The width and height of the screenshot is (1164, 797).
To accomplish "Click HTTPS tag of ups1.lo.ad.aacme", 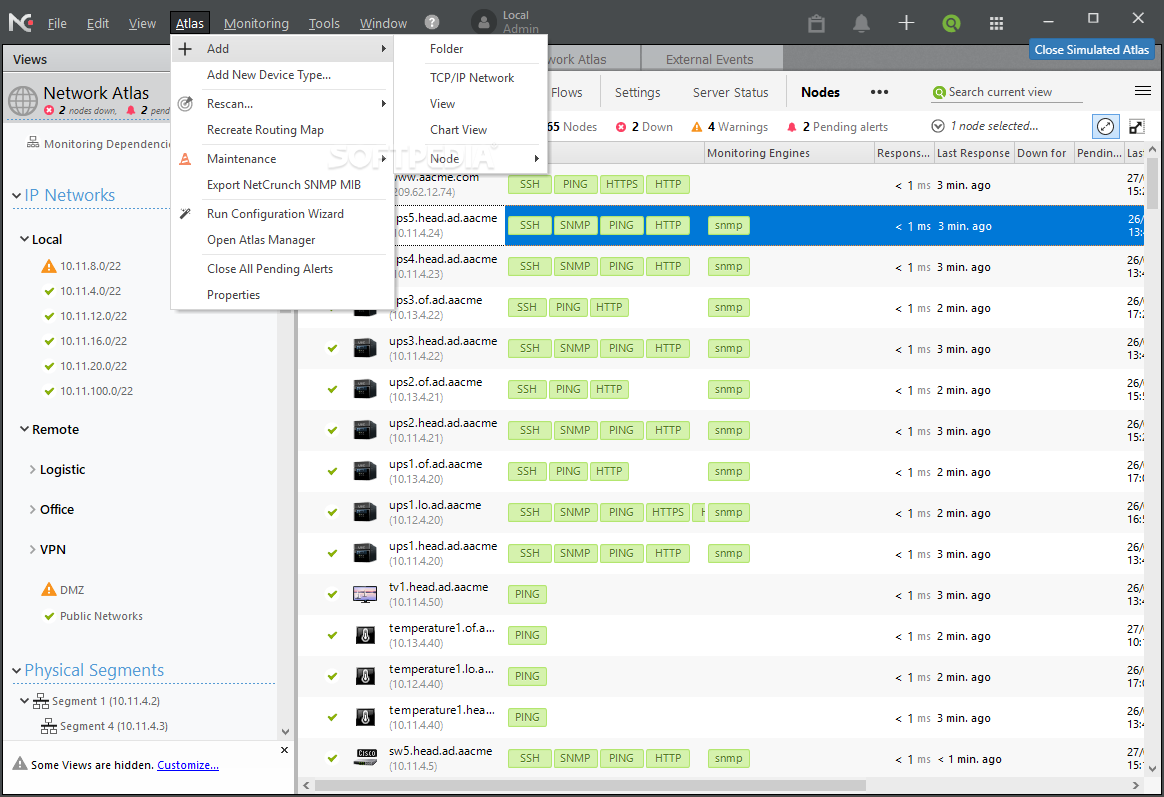I will click(667, 512).
